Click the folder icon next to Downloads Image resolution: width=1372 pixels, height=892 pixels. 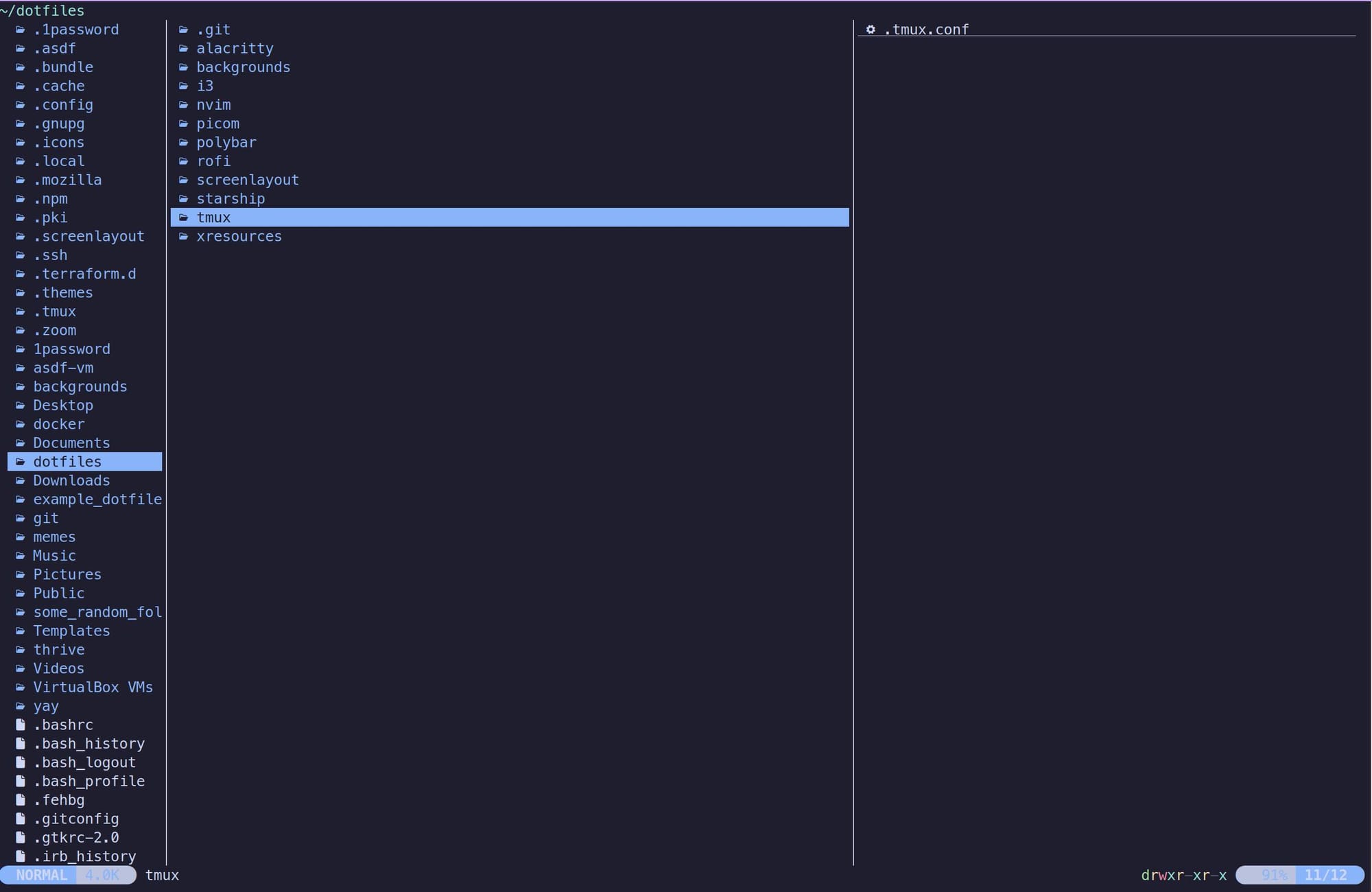click(21, 480)
